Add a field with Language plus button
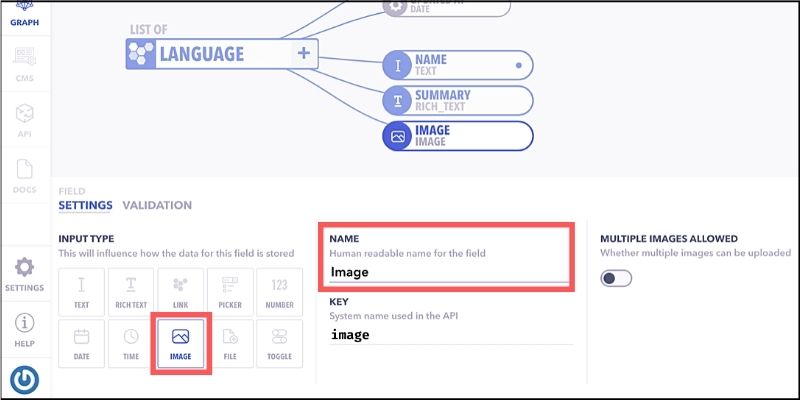Screen dimensions: 800x400 [304, 53]
